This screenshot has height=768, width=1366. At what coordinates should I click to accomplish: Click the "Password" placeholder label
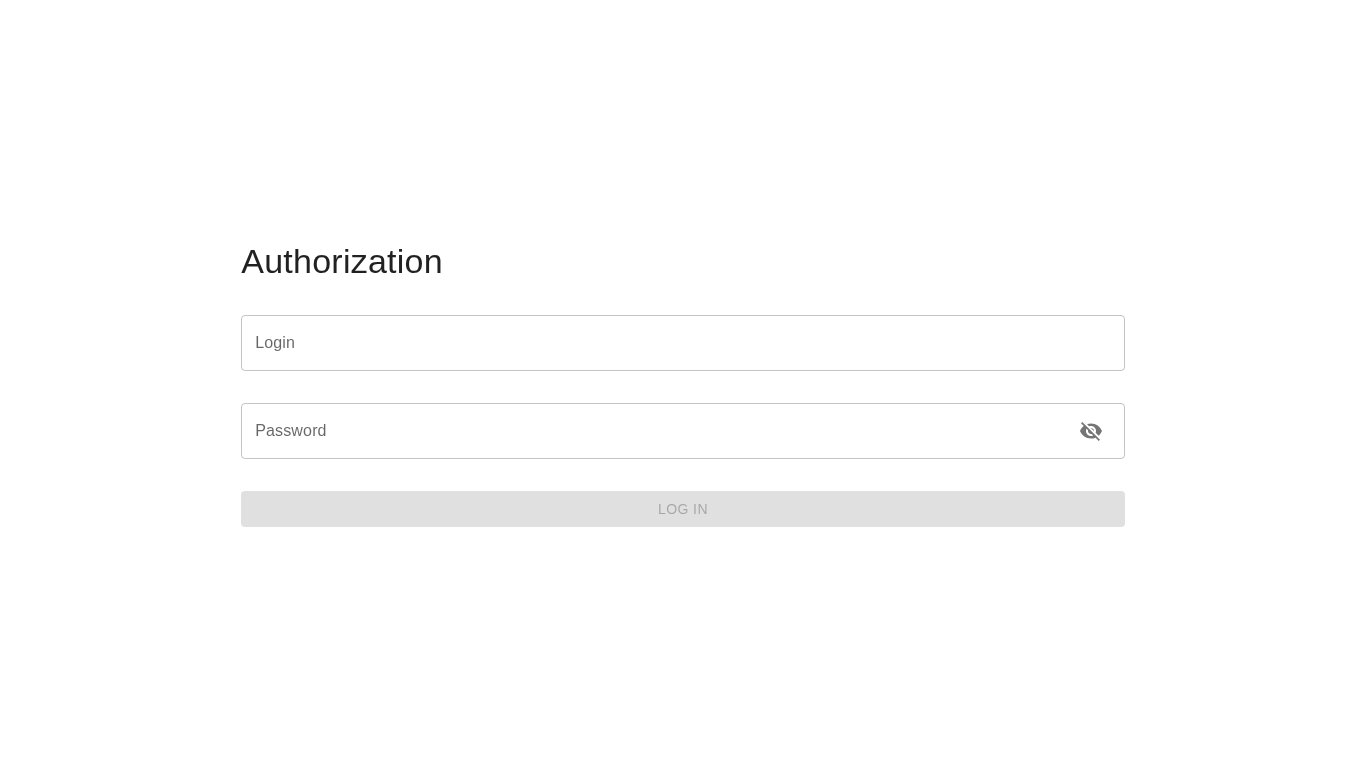click(291, 431)
